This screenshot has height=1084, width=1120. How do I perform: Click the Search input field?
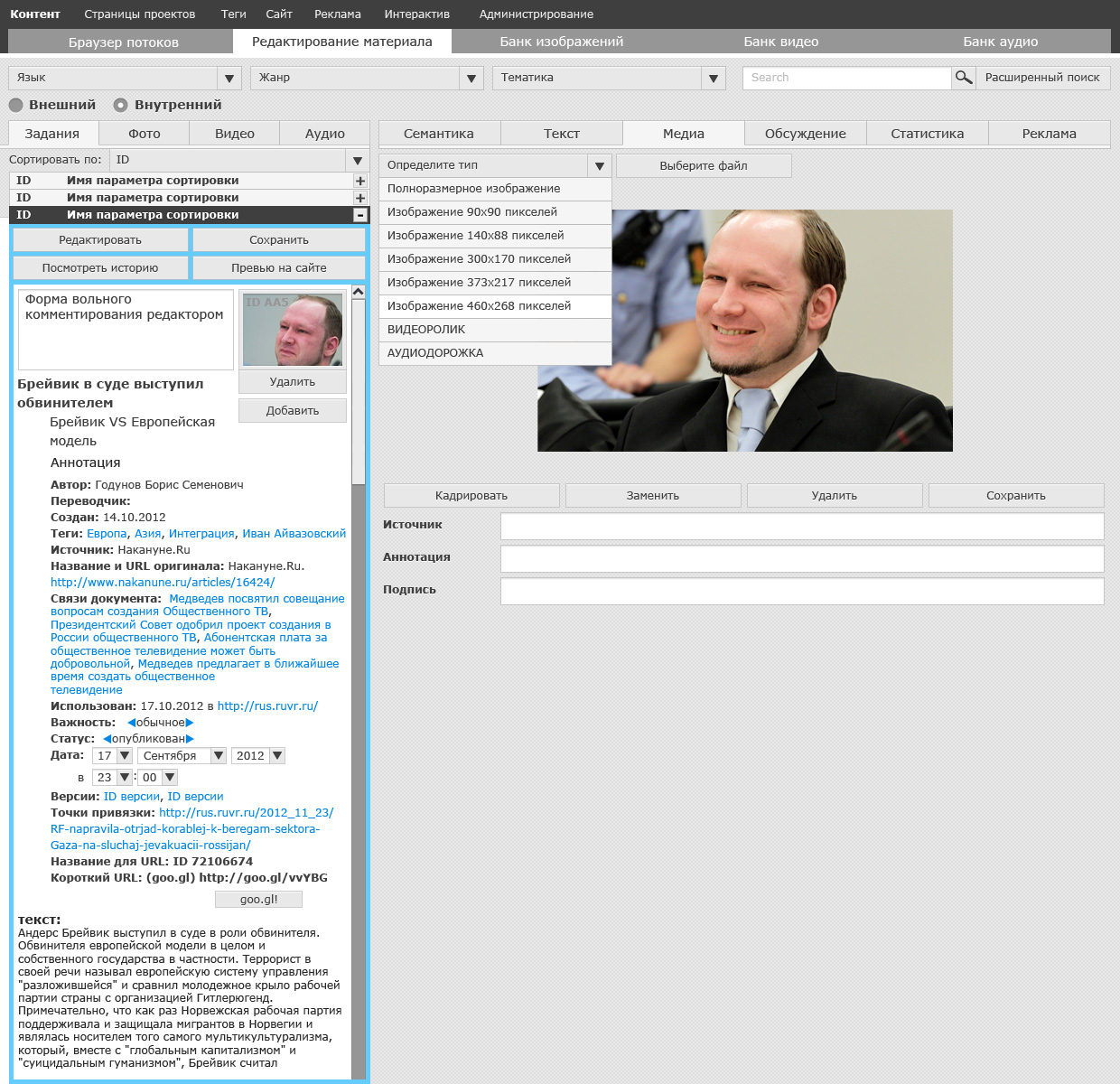pos(847,78)
